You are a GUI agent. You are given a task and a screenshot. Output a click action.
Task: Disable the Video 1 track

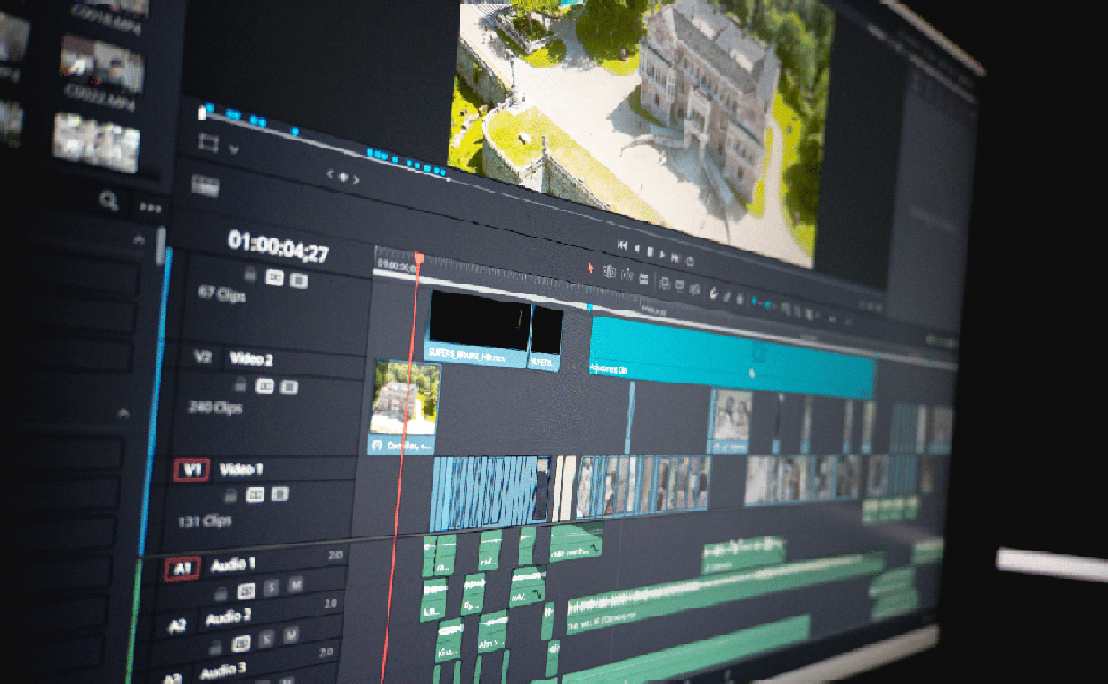tap(280, 494)
